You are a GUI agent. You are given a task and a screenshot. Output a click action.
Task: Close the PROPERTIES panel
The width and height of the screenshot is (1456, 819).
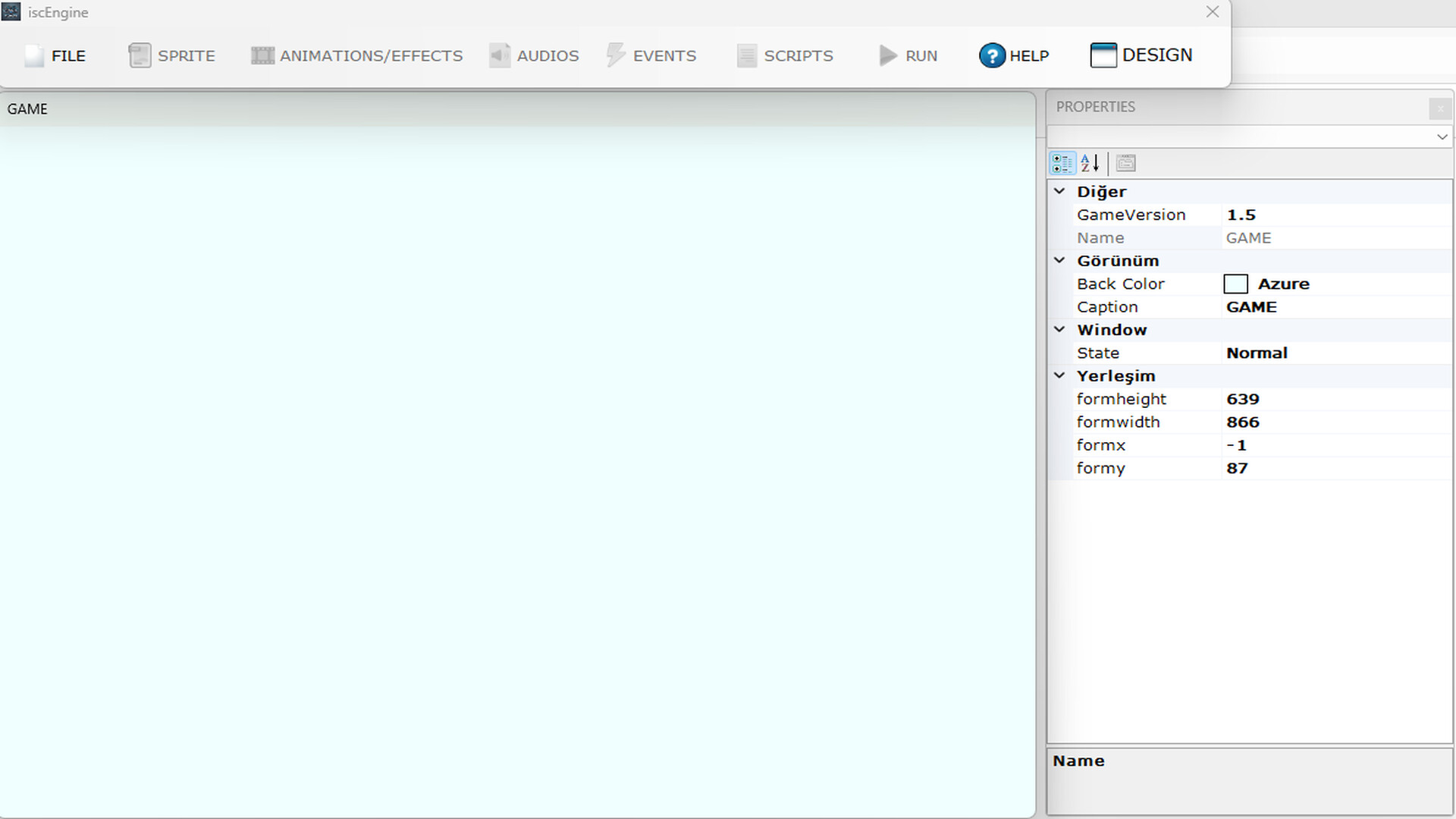pyautogui.click(x=1440, y=108)
